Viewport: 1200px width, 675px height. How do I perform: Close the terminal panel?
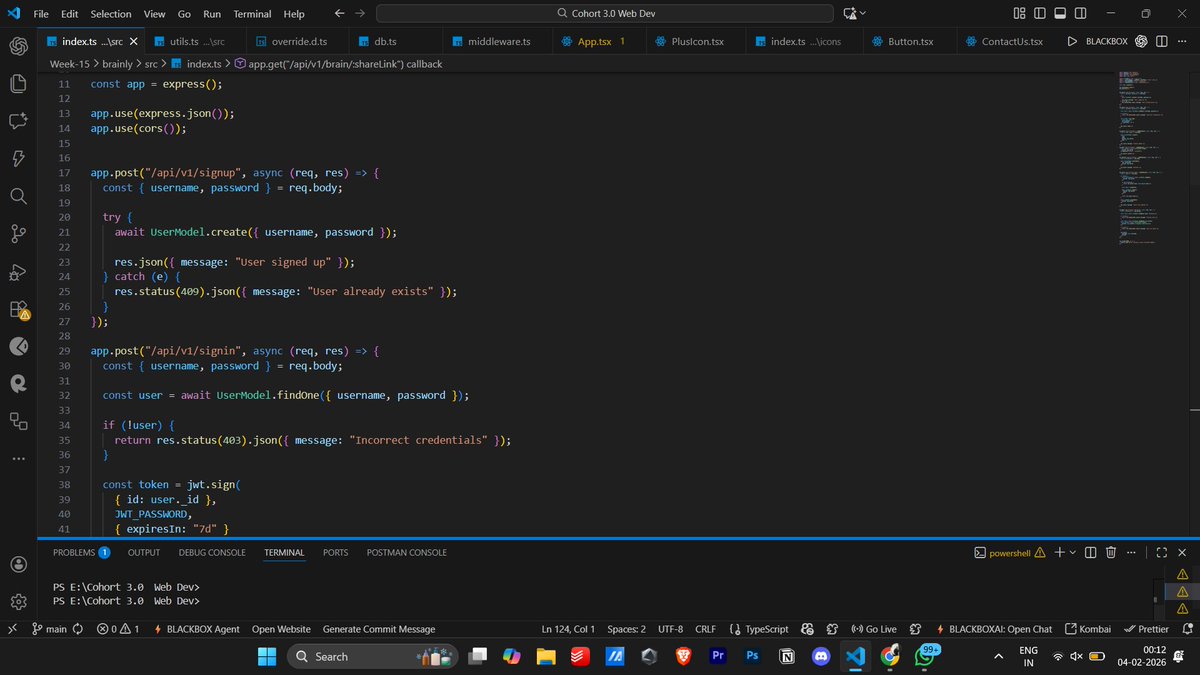(x=1182, y=552)
